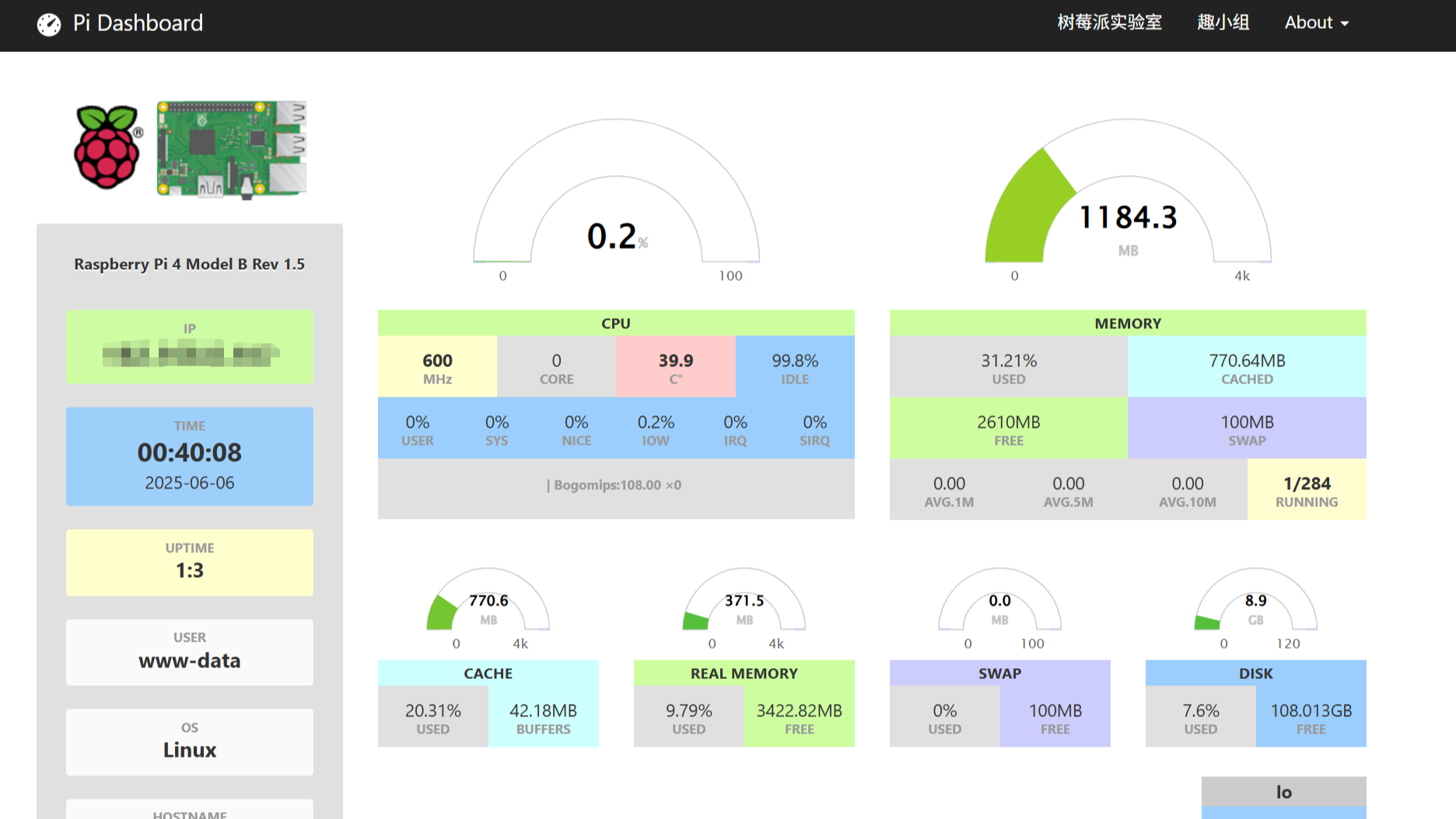Open the 趣小组 navigation link
This screenshot has height=819, width=1456.
coord(1223,23)
